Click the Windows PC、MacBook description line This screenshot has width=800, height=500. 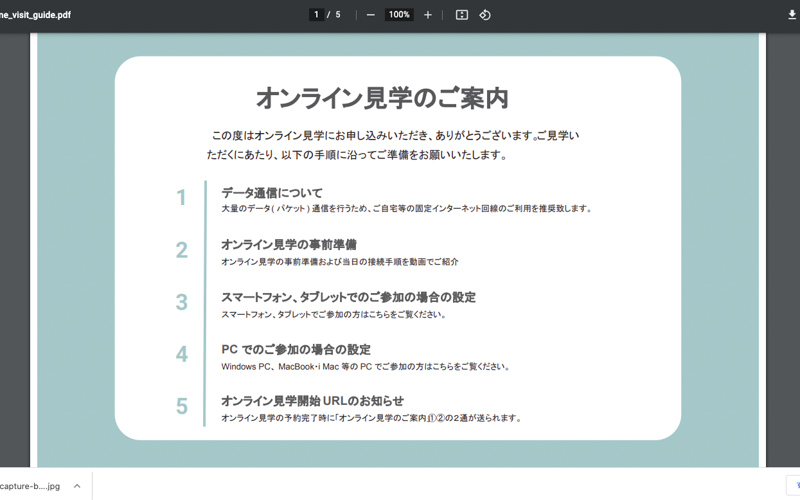pos(365,367)
